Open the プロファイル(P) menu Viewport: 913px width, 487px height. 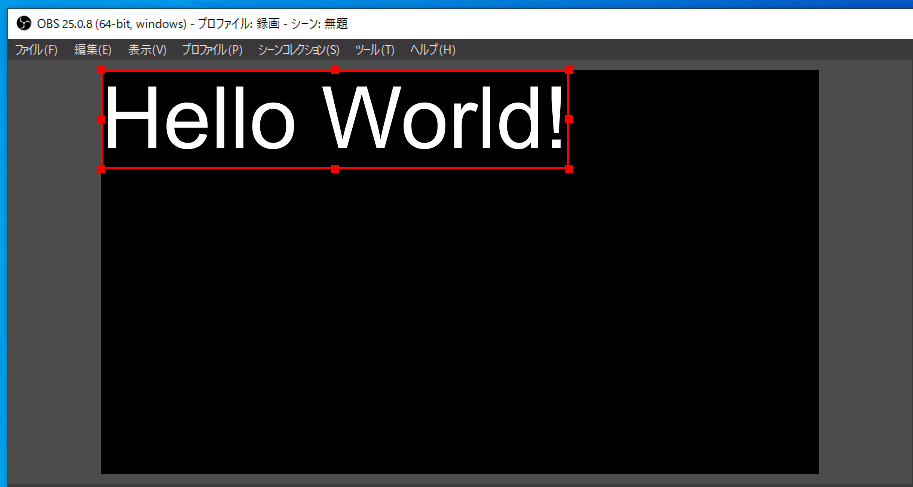click(x=212, y=50)
